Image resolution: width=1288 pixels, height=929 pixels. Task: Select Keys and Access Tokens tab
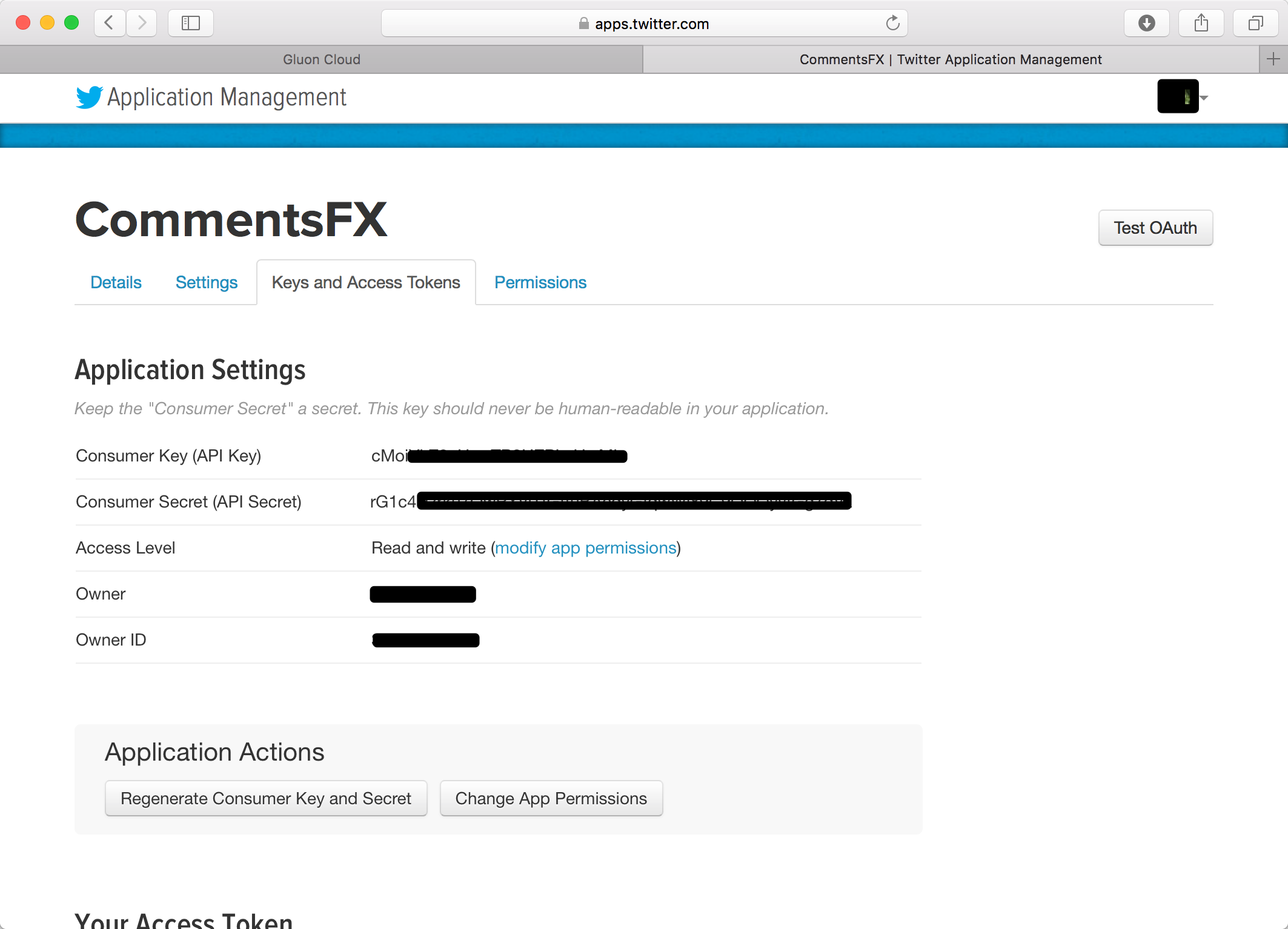coord(366,282)
